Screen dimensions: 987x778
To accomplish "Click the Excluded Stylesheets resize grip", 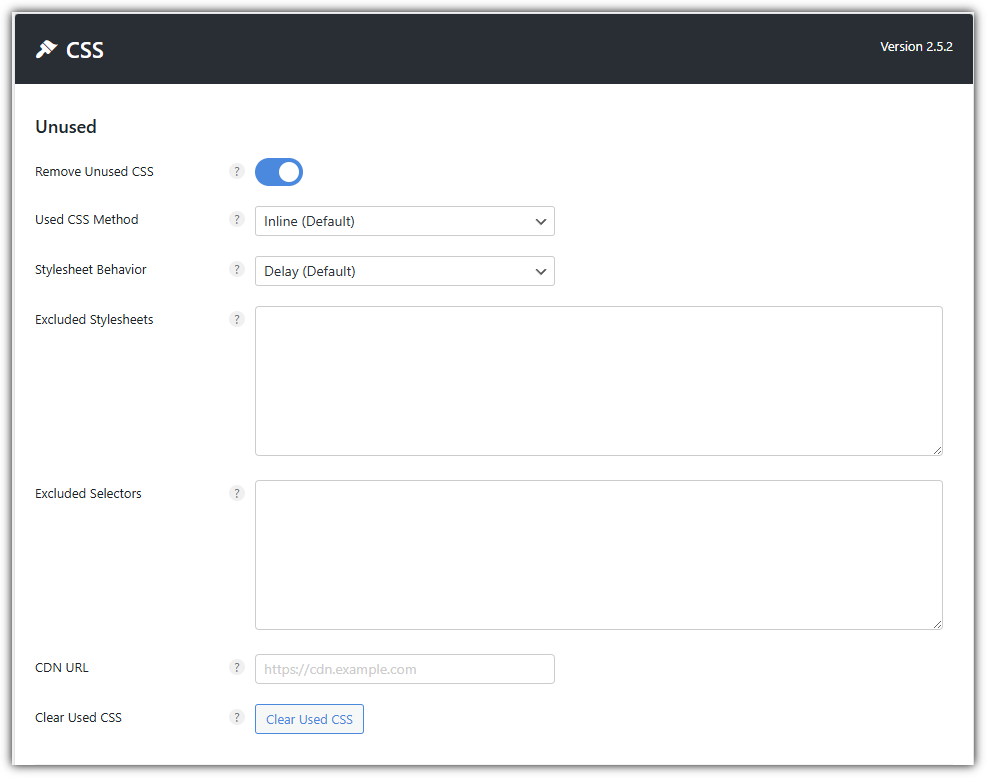I will (937, 450).
